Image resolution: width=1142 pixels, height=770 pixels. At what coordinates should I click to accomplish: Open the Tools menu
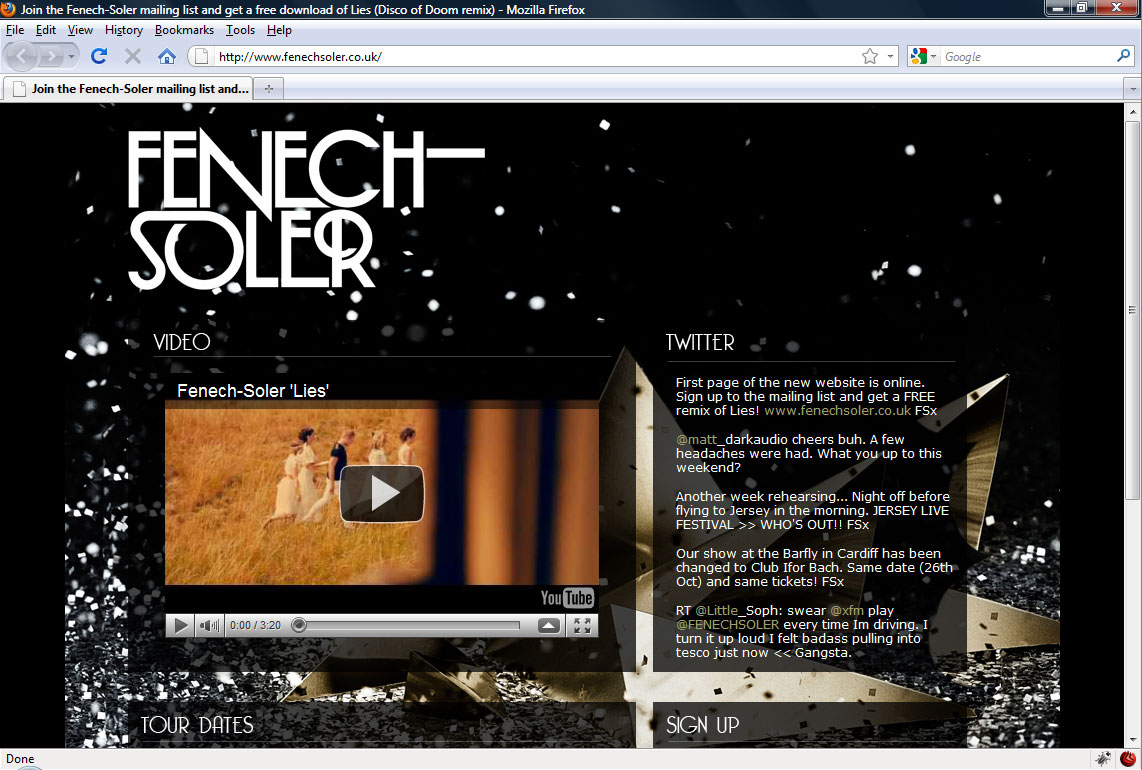click(240, 30)
